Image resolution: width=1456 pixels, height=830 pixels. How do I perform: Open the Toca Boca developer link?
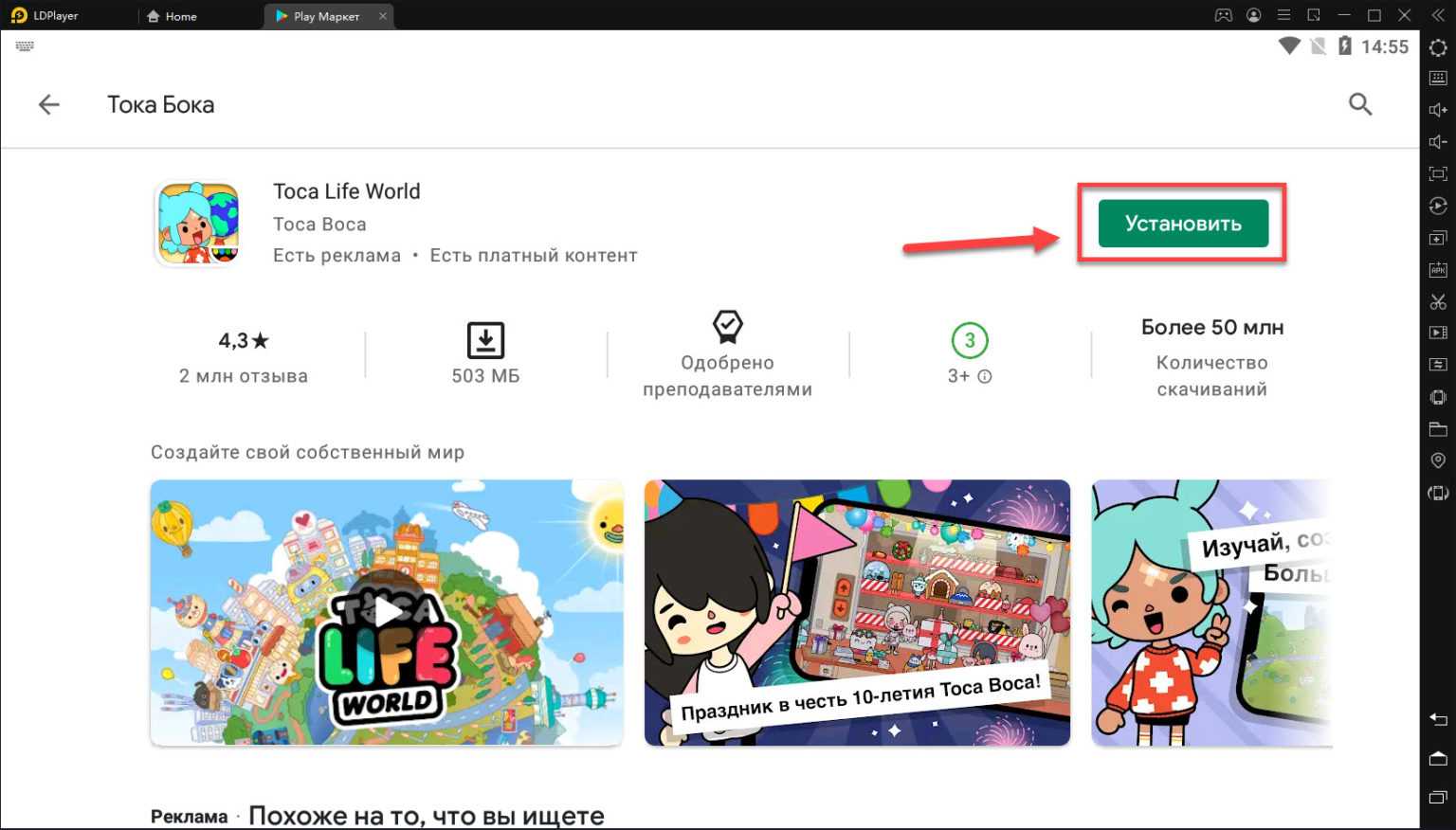click(x=319, y=225)
